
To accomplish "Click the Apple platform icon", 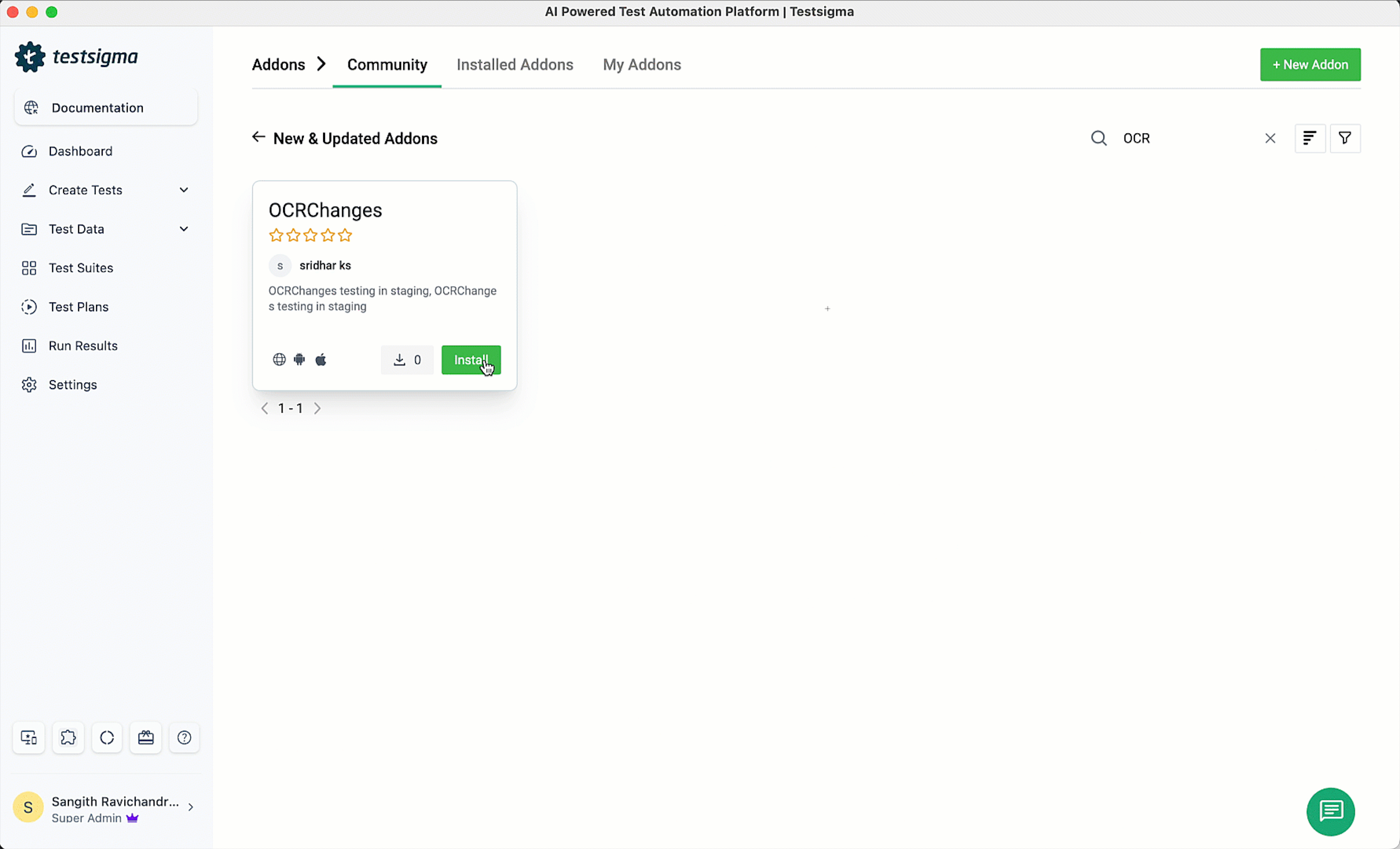I will [x=321, y=359].
